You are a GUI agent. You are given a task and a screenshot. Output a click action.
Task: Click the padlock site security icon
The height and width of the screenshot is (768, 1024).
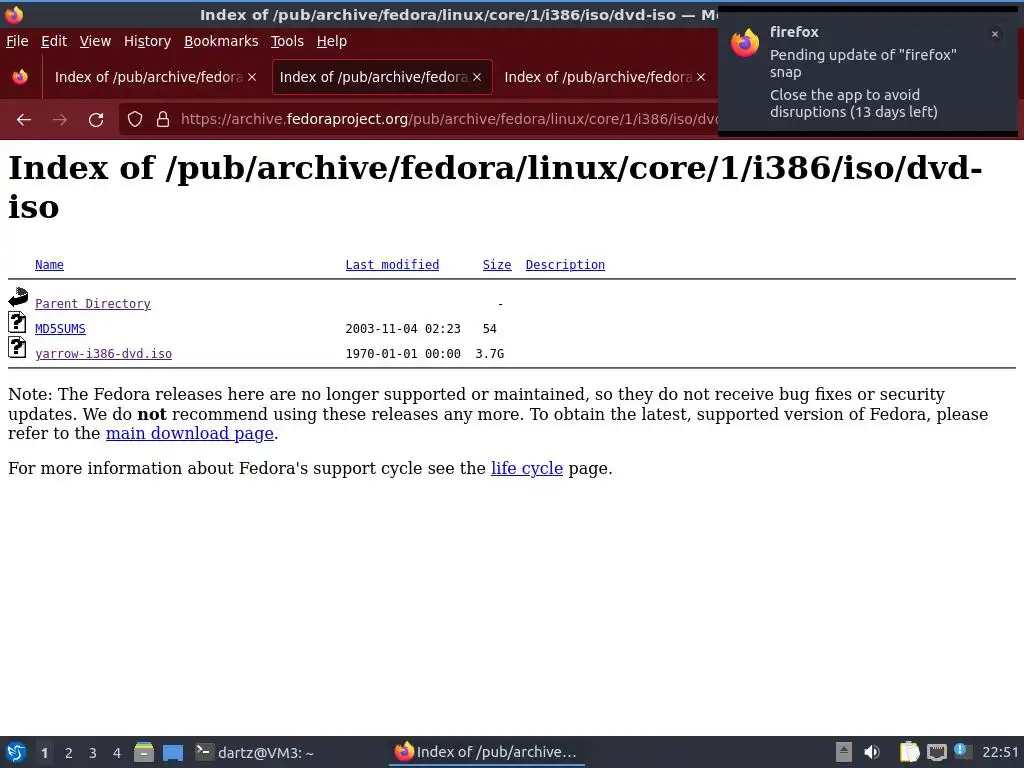click(163, 120)
